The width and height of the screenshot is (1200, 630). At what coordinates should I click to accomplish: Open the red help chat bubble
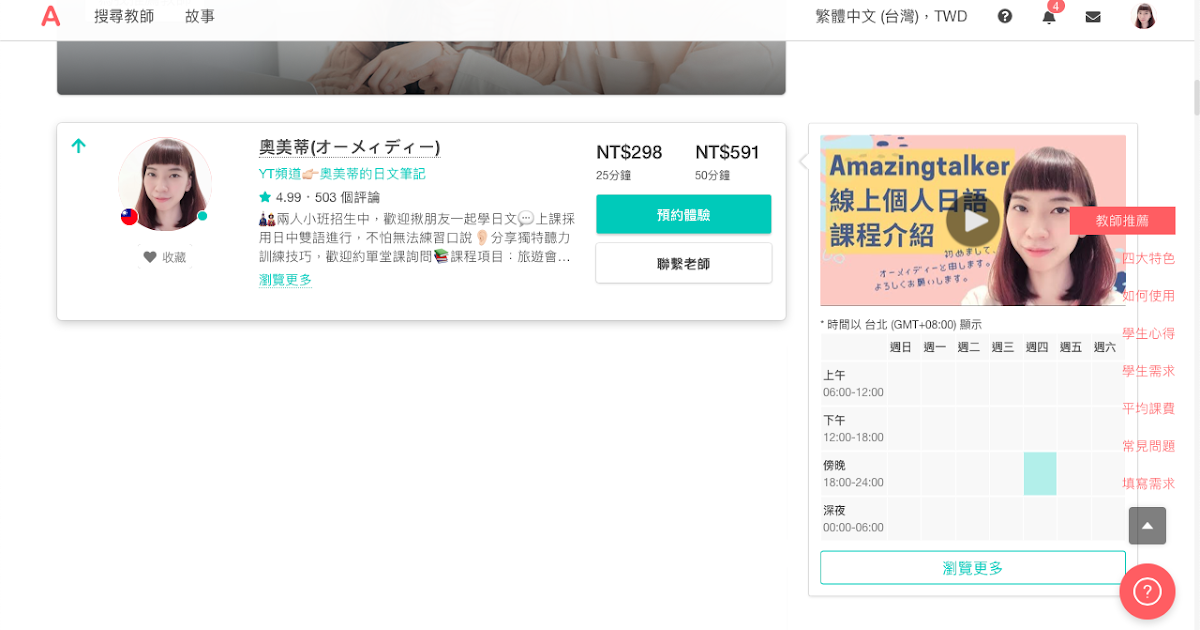(x=1147, y=592)
